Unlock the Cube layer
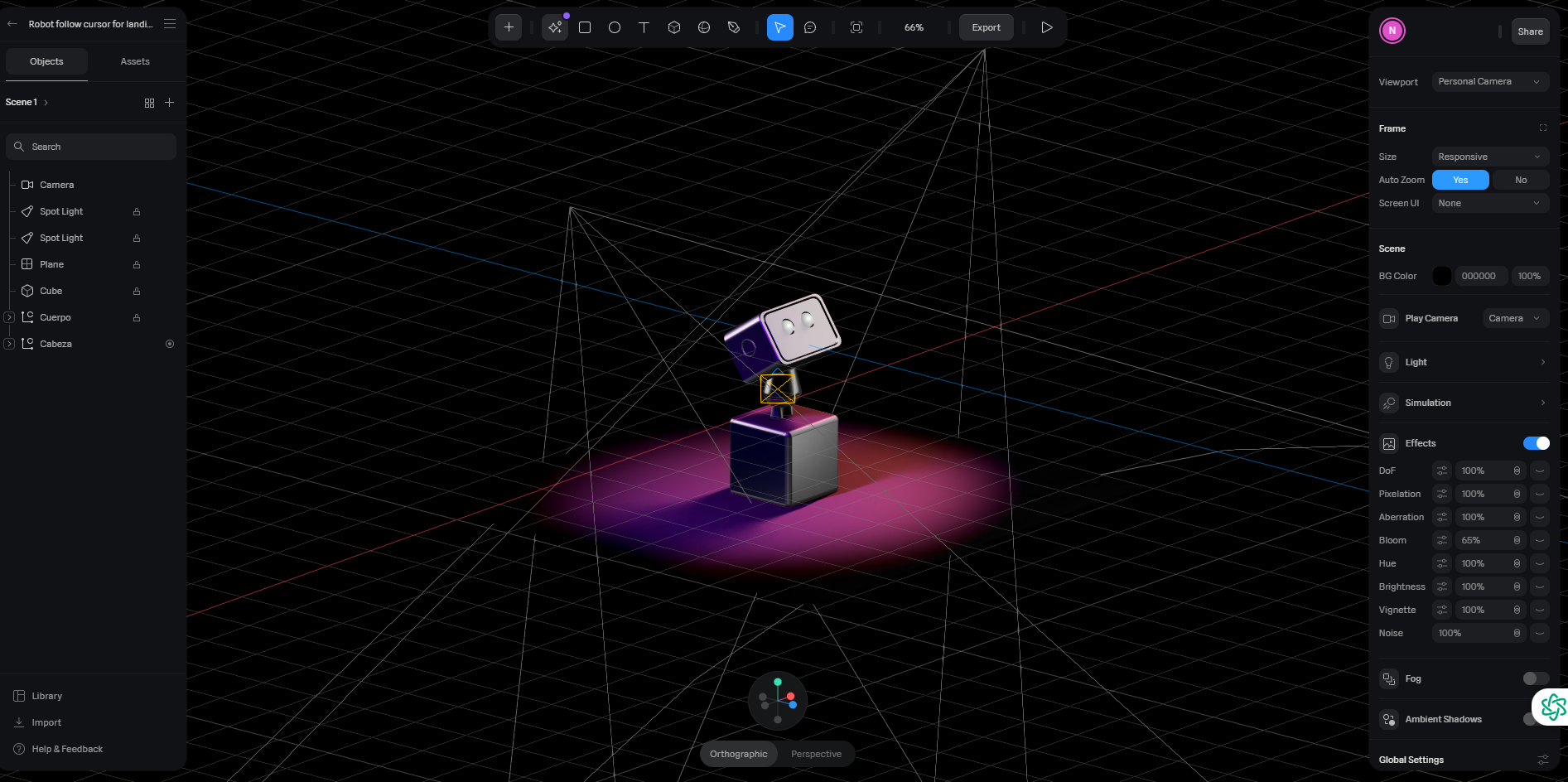The width and height of the screenshot is (1568, 782). click(137, 292)
